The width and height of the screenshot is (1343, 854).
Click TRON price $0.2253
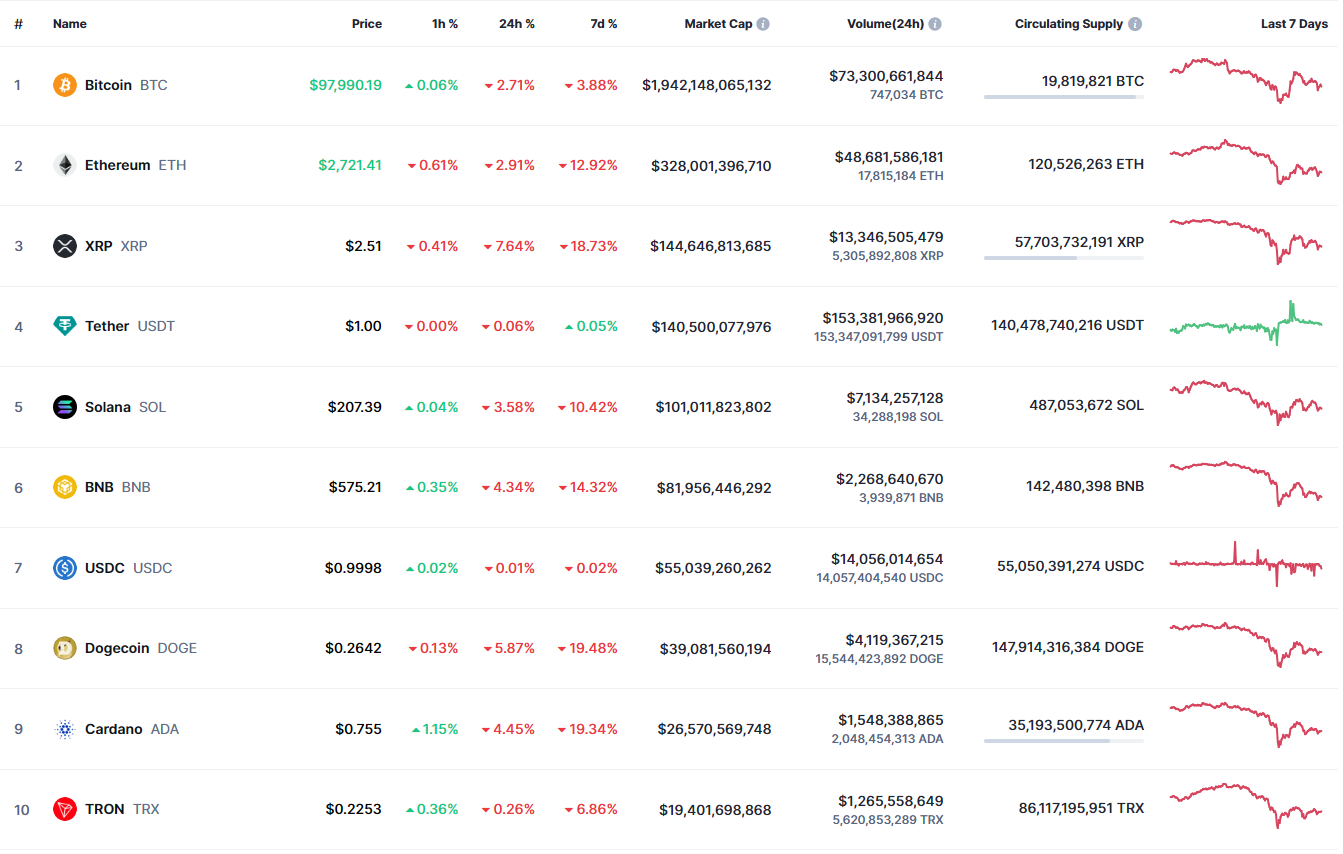click(x=353, y=809)
